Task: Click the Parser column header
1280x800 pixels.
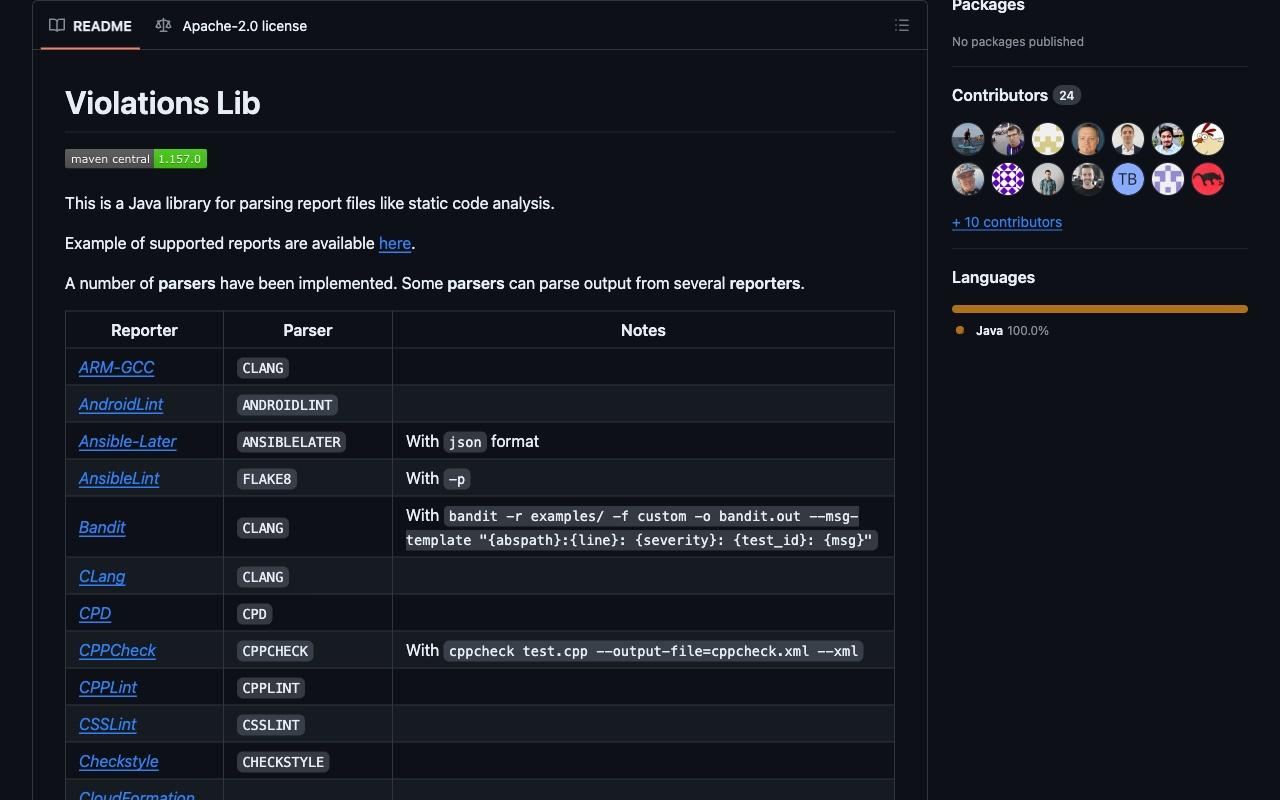Action: click(308, 330)
